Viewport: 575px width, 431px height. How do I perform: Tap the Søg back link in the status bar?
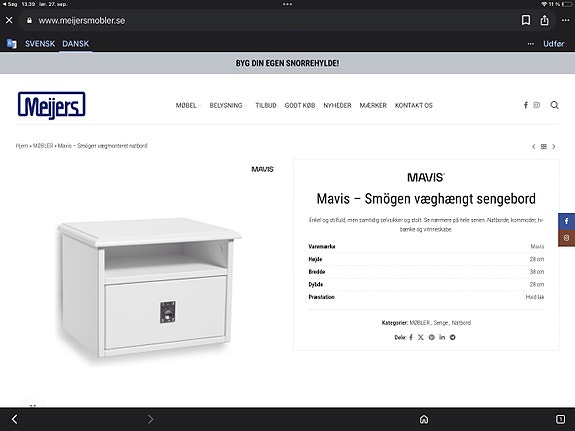[x=10, y=4]
